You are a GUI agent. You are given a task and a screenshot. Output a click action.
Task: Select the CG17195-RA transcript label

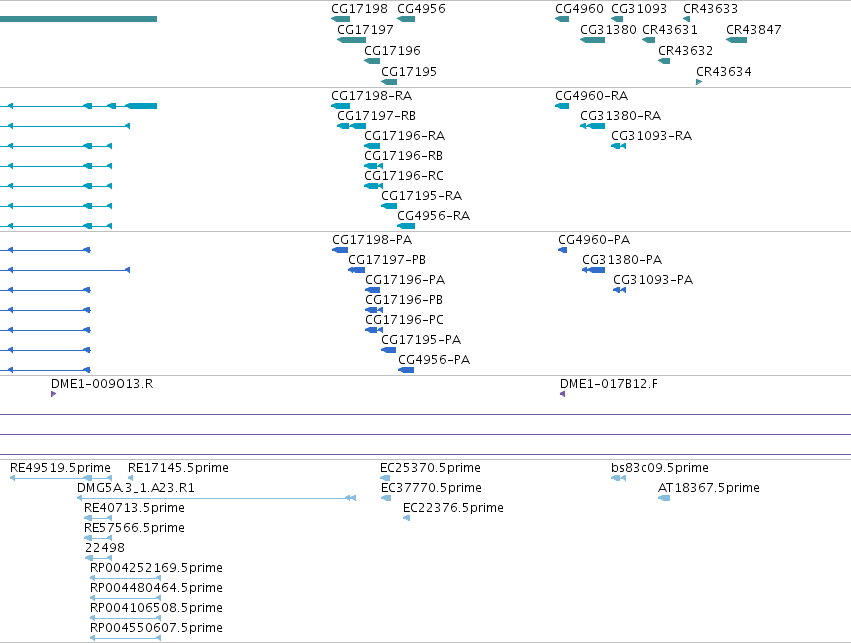click(x=421, y=196)
